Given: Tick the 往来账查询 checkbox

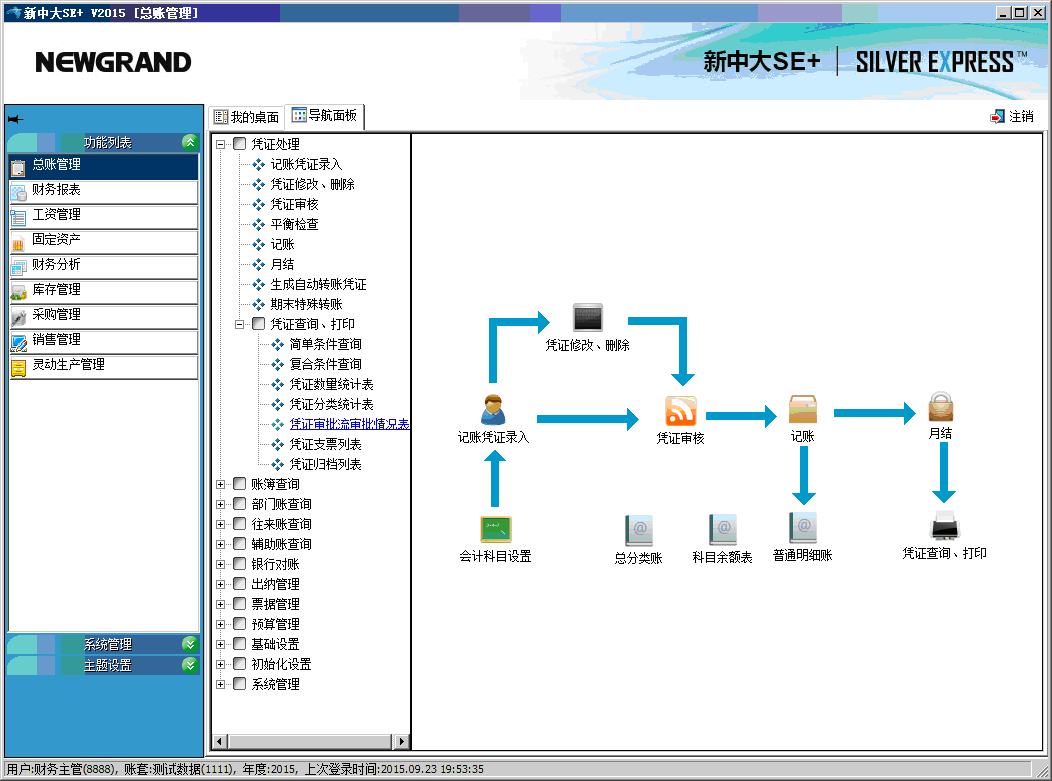Looking at the screenshot, I should 240,524.
